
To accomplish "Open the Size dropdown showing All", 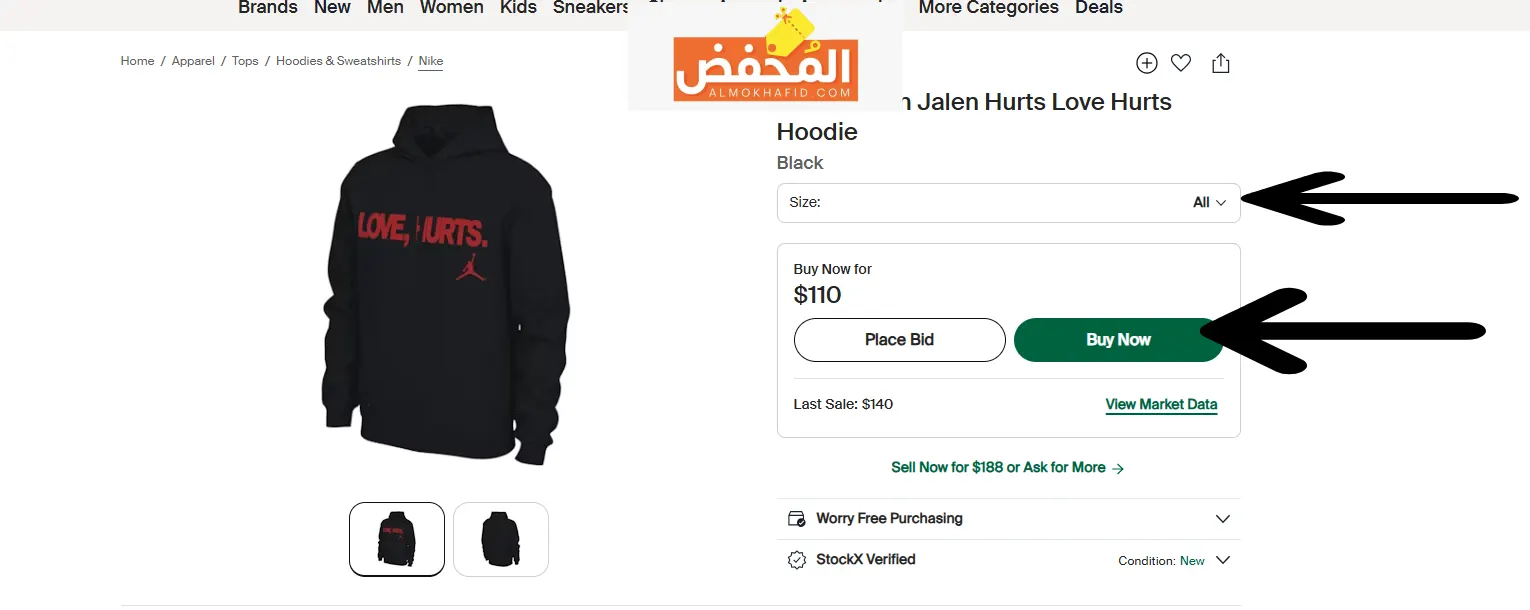I will click(1008, 202).
